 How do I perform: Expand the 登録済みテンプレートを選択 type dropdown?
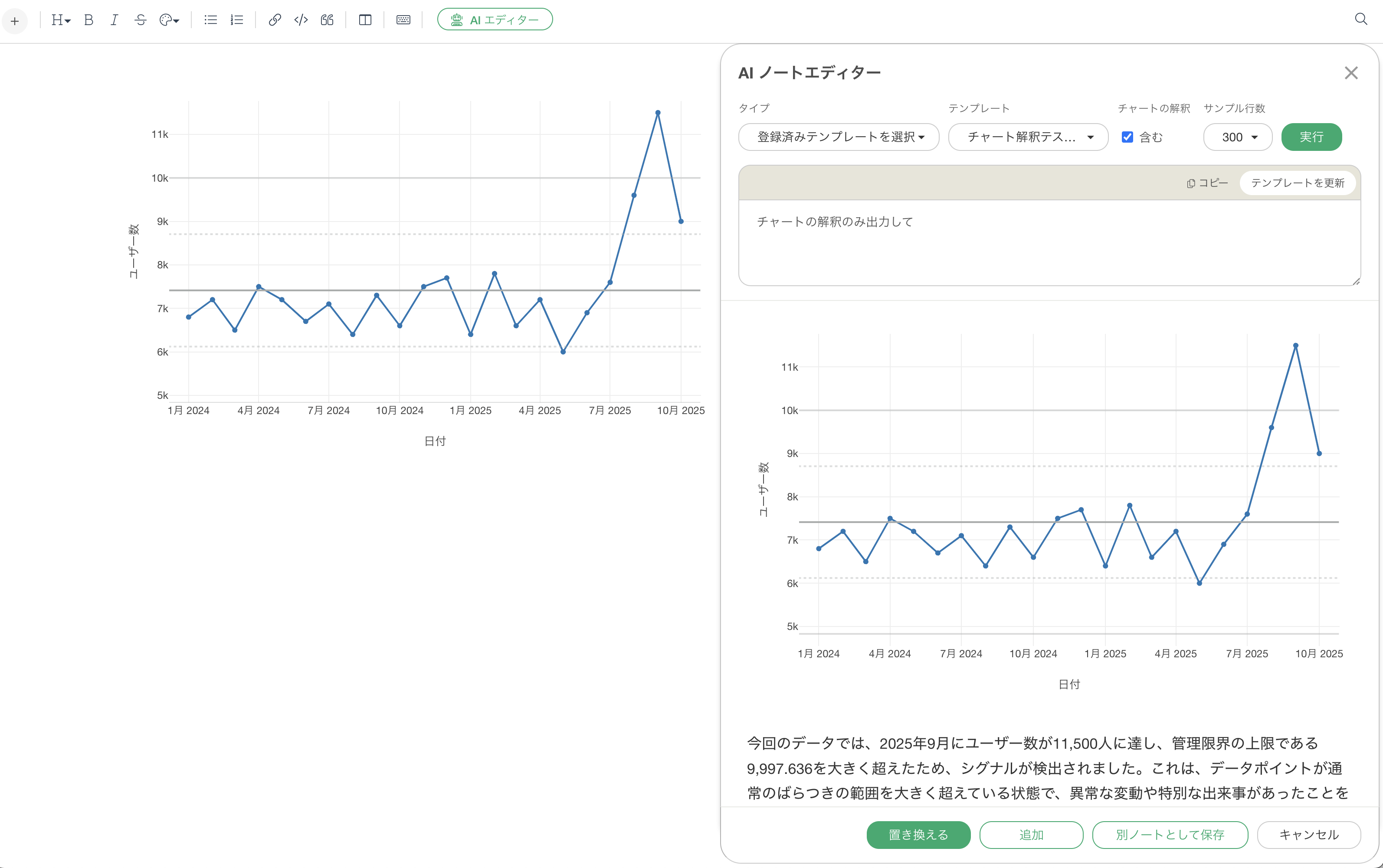pyautogui.click(x=839, y=137)
